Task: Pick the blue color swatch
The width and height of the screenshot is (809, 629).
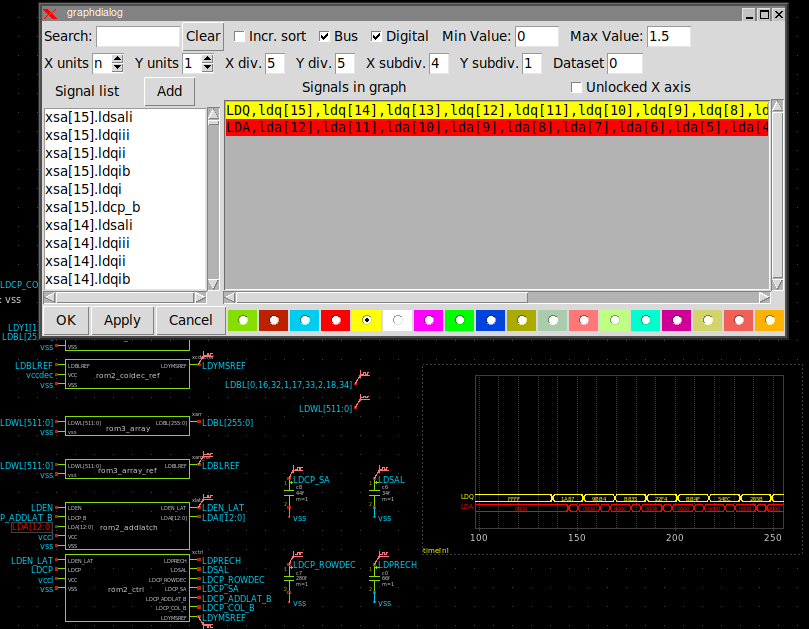Action: click(490, 320)
